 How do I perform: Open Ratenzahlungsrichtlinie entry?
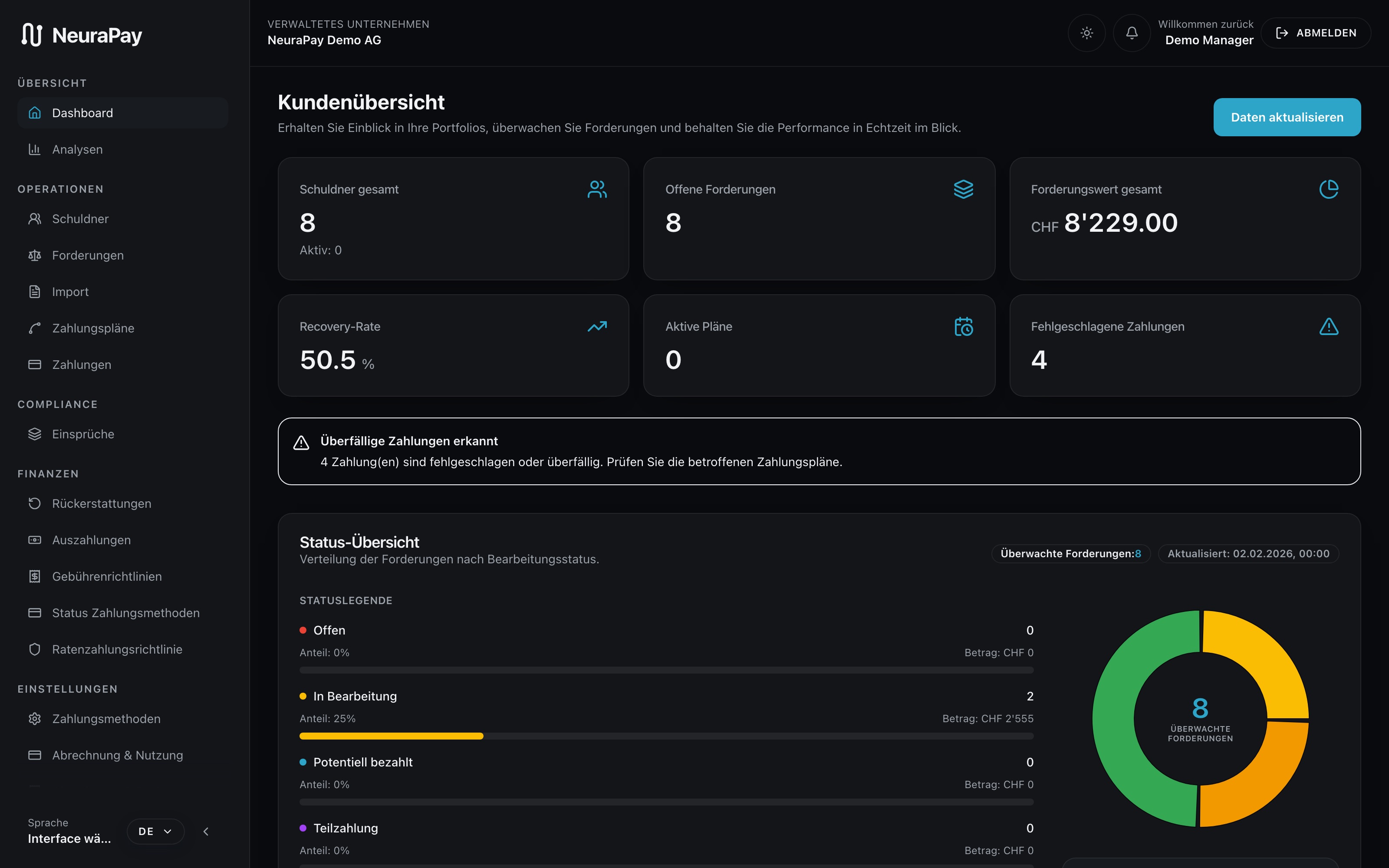(123, 649)
